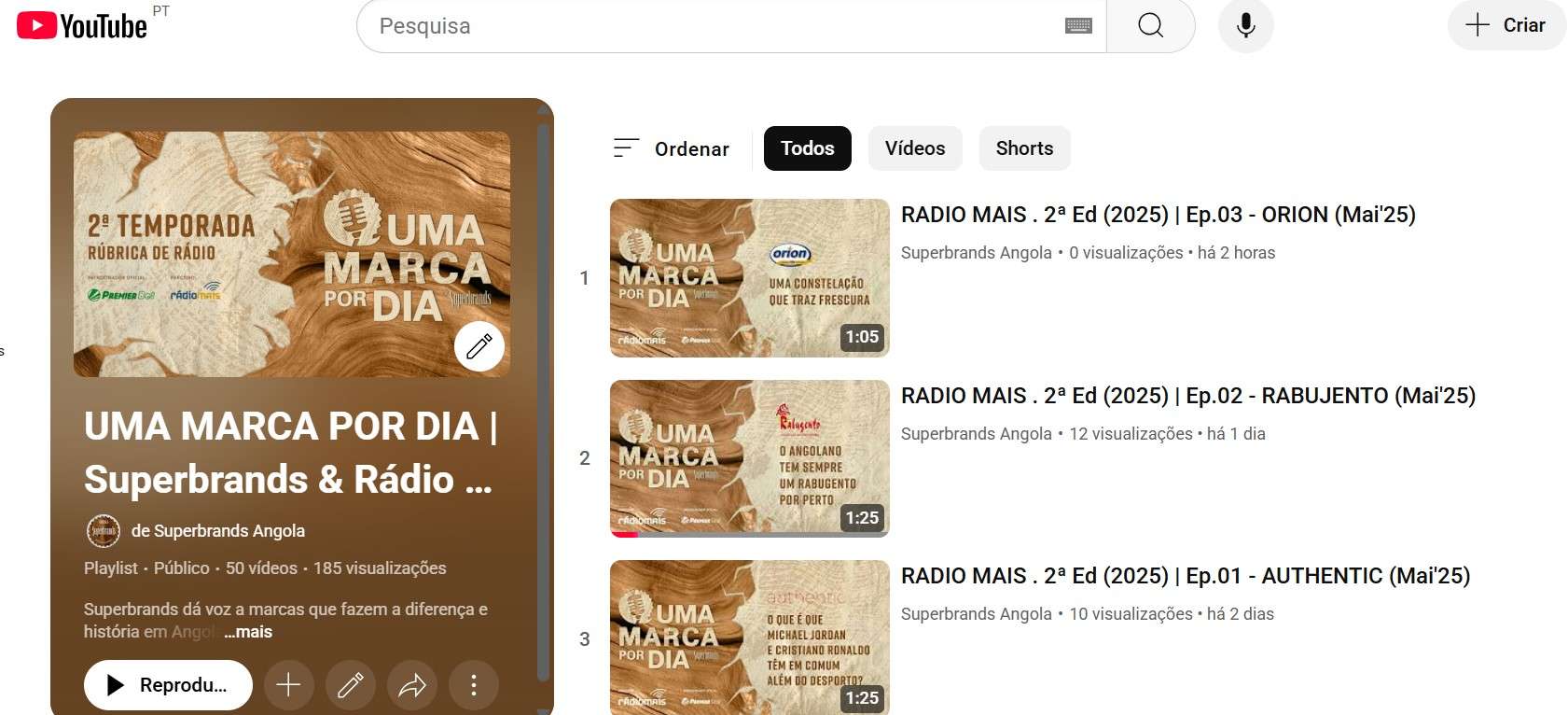
Task: Visit 'de Superbrands Angola' channel link
Action: pos(218,530)
